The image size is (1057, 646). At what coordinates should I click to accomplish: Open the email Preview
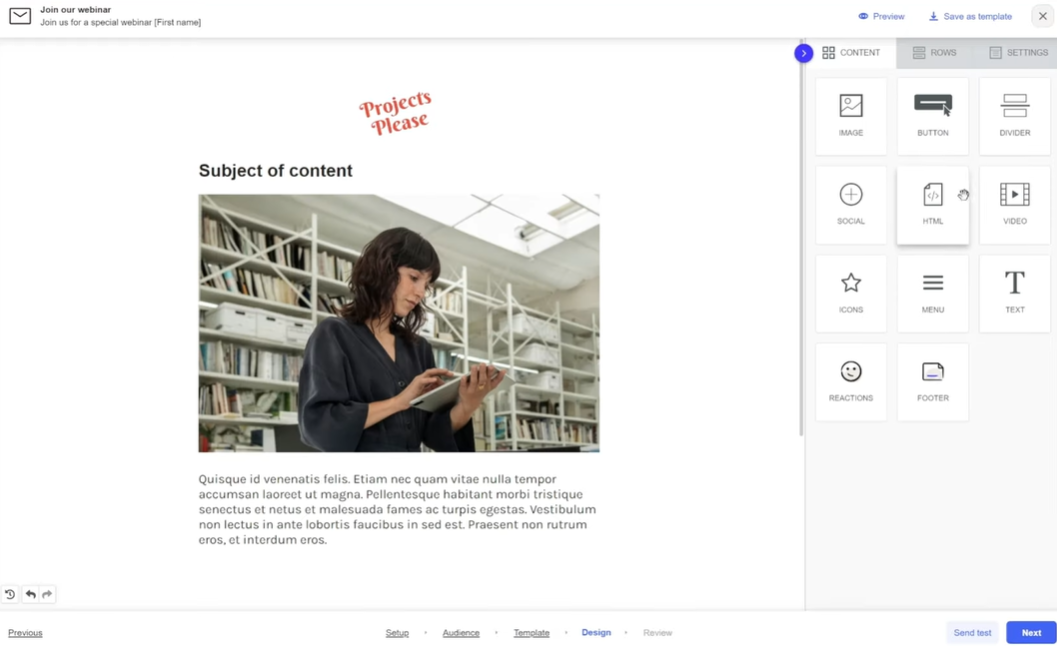pyautogui.click(x=880, y=16)
